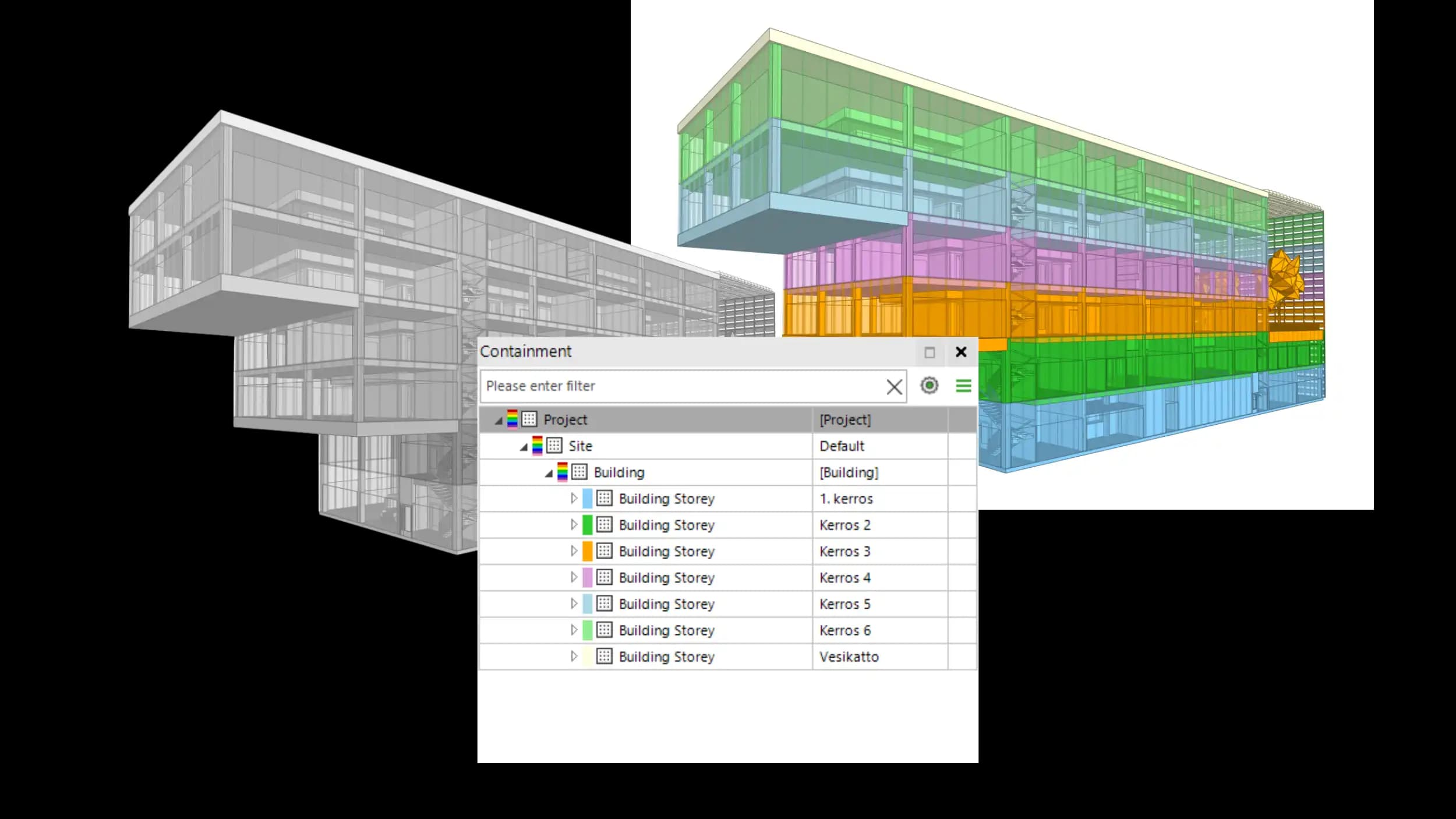1456x819 pixels.
Task: Click the grid icon on the Building row
Action: tap(579, 472)
